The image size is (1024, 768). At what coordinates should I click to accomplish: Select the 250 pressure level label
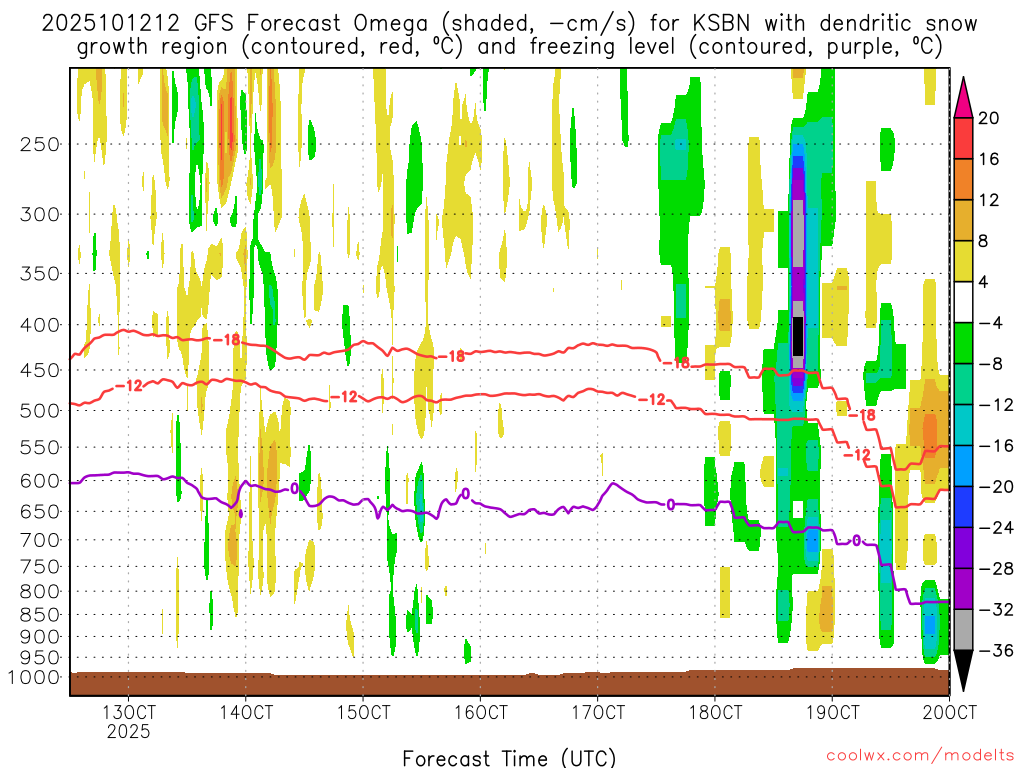(40, 144)
